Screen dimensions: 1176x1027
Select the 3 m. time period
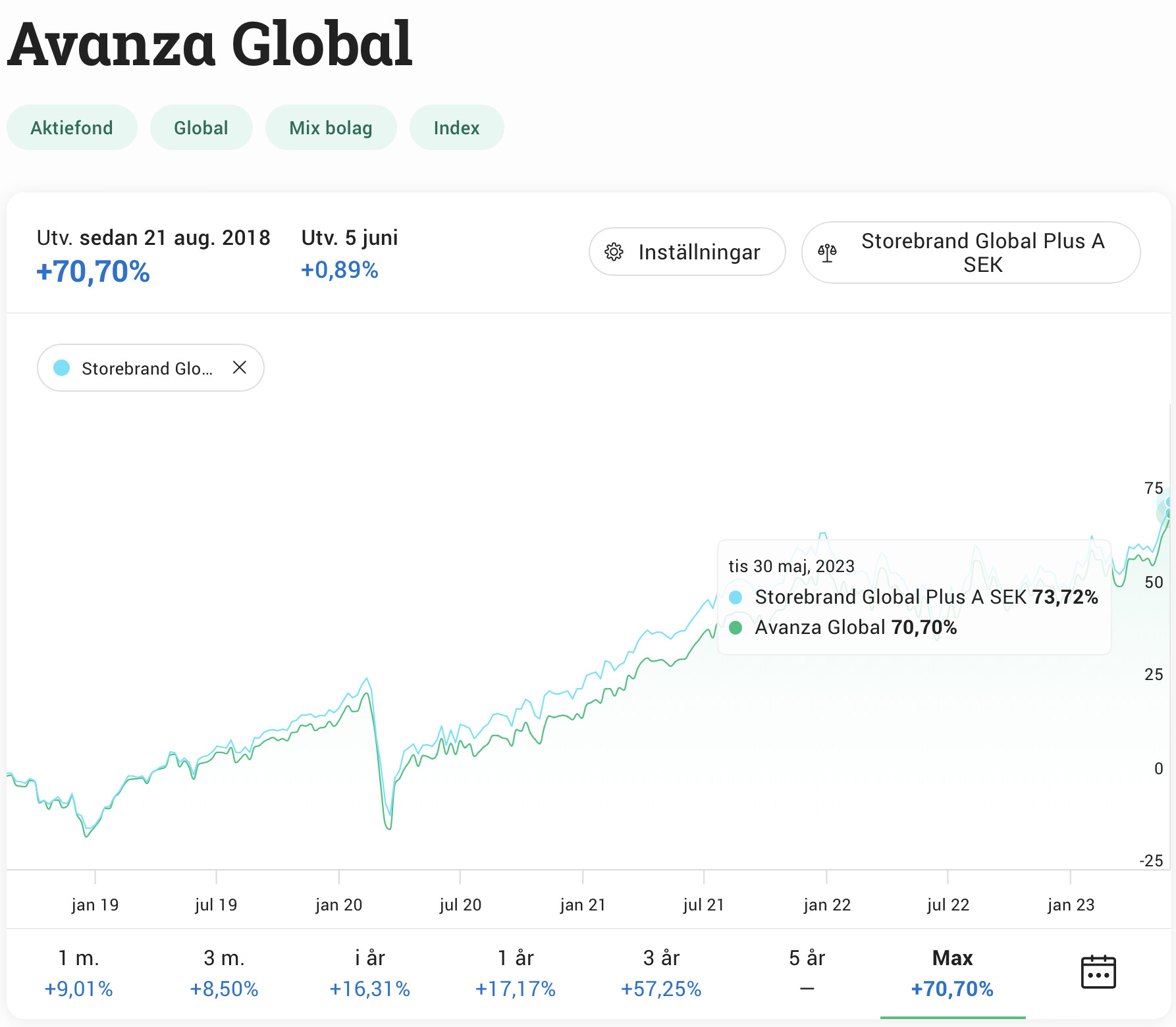point(224,973)
